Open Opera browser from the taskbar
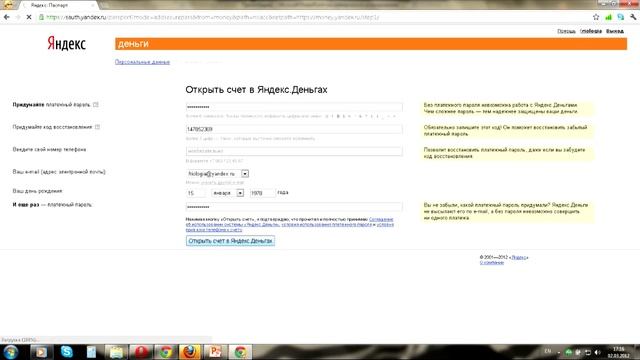 141,352
